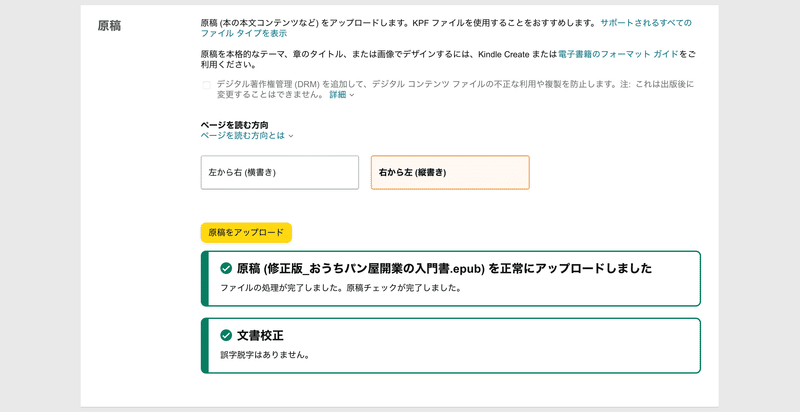Select 左から右 (横書き) reading direction
This screenshot has height=412, width=800.
(280, 172)
